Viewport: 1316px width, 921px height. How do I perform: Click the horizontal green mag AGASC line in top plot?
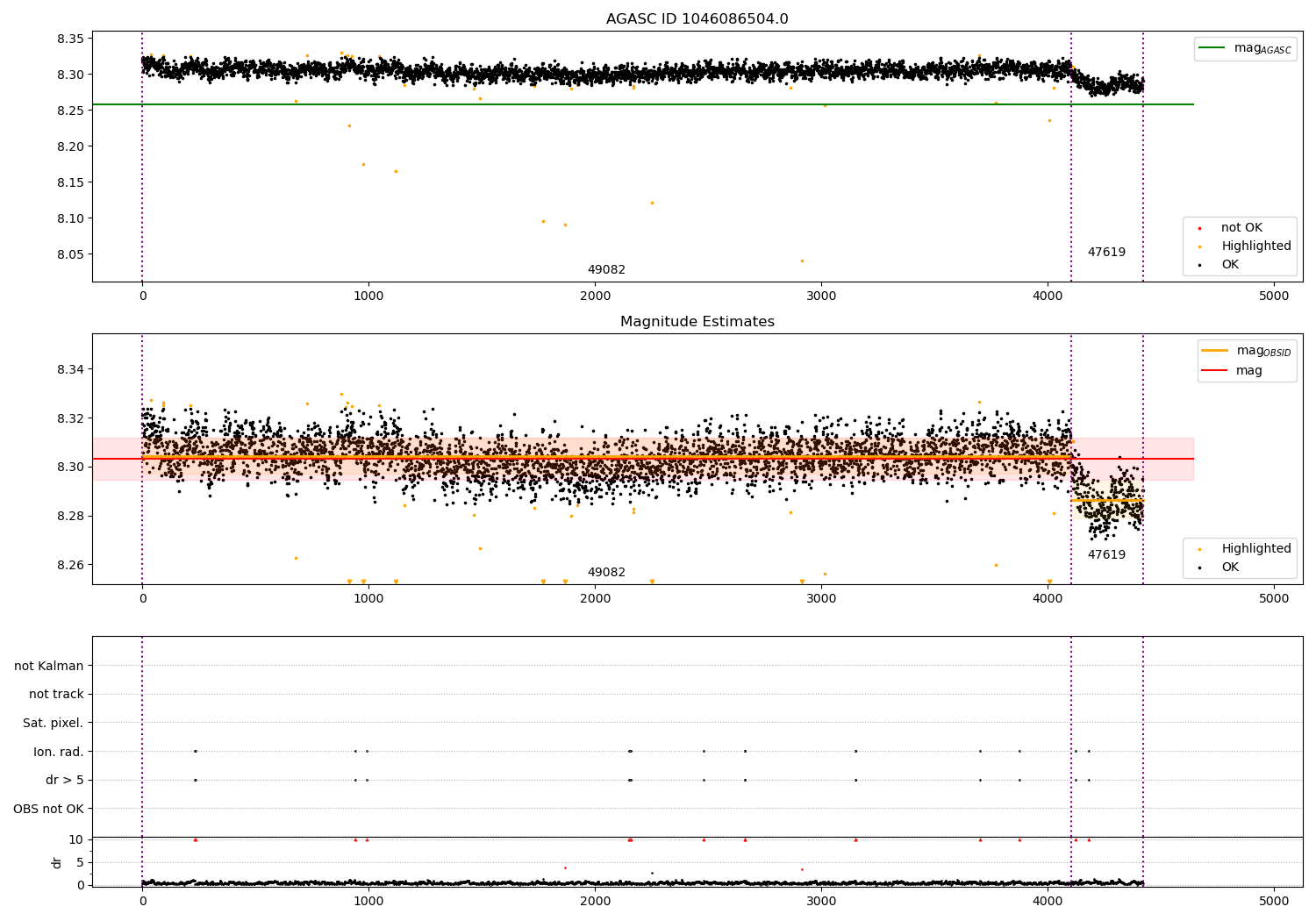point(642,104)
